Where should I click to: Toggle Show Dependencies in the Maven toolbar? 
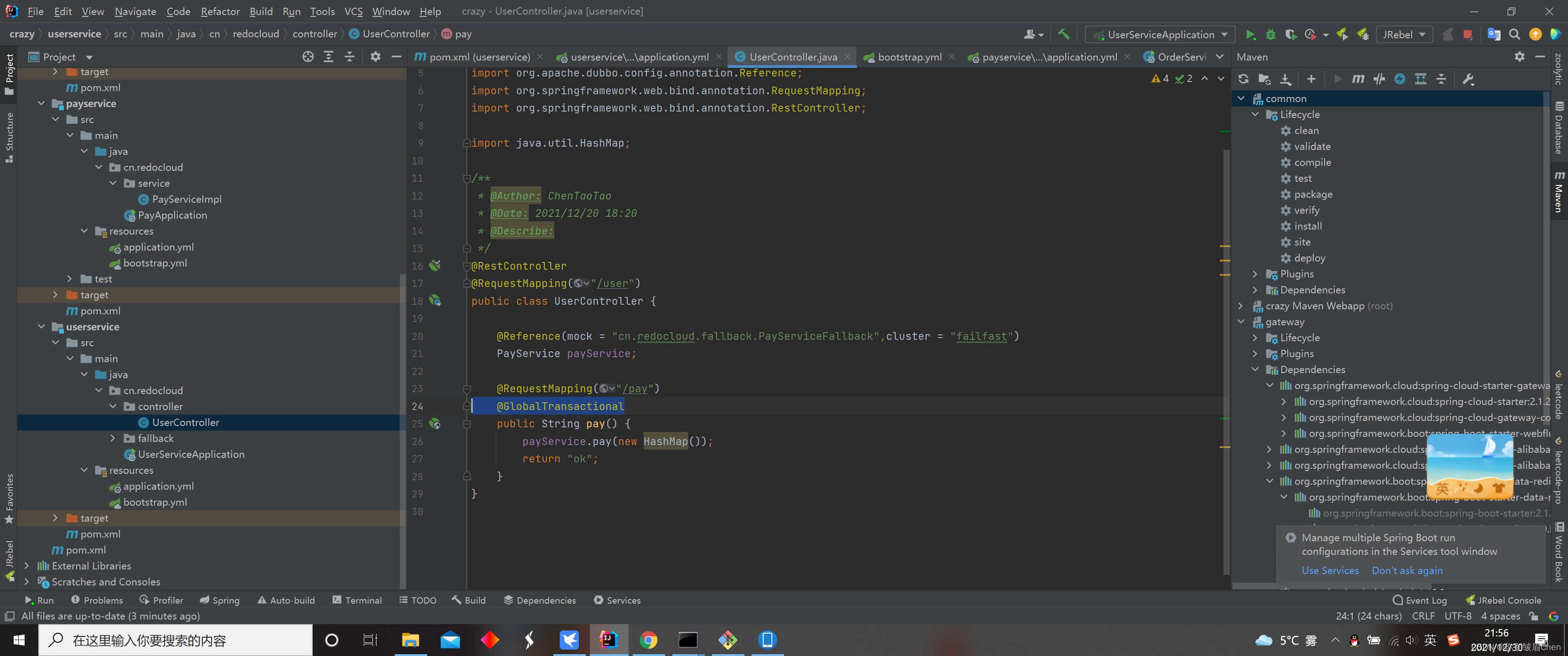click(x=1420, y=79)
